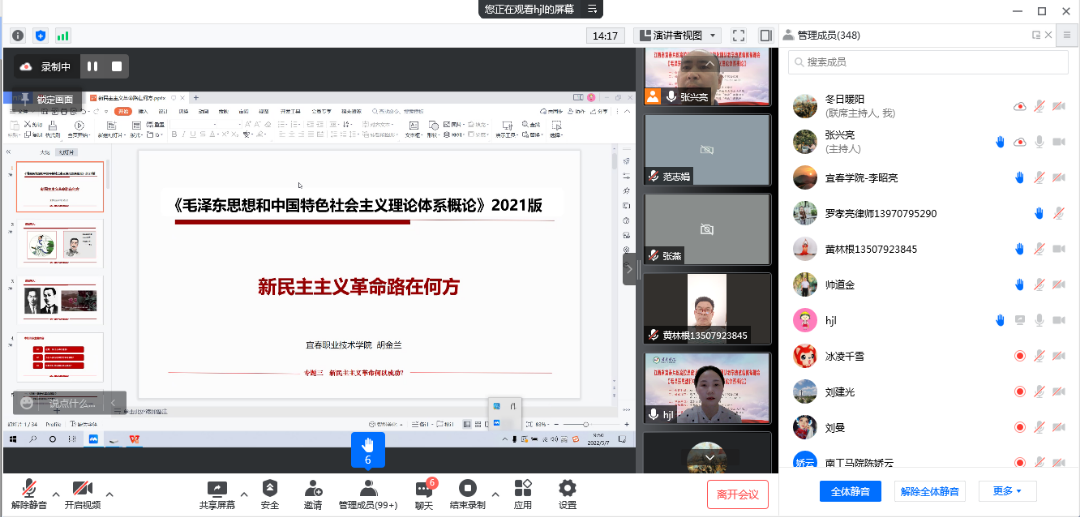Toggle 开启视频 camera button

pyautogui.click(x=82, y=489)
